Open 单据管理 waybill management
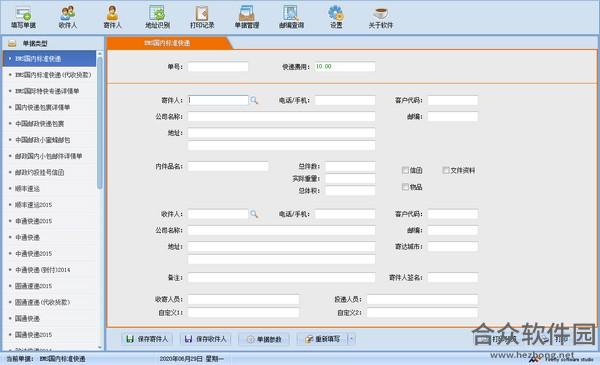The height and width of the screenshot is (365, 600). click(x=247, y=18)
